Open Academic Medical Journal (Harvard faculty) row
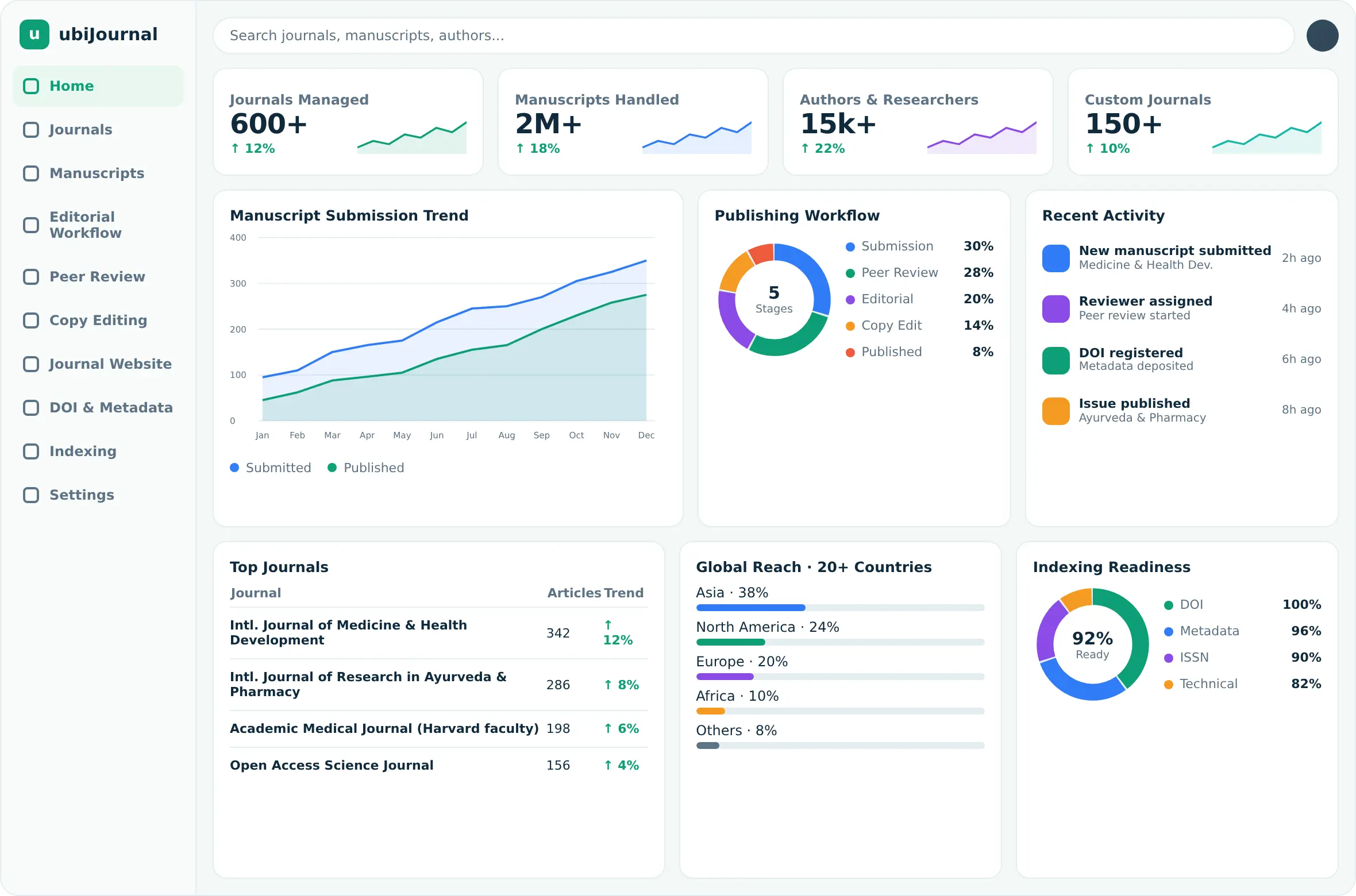Viewport: 1356px width, 896px height. 439,729
